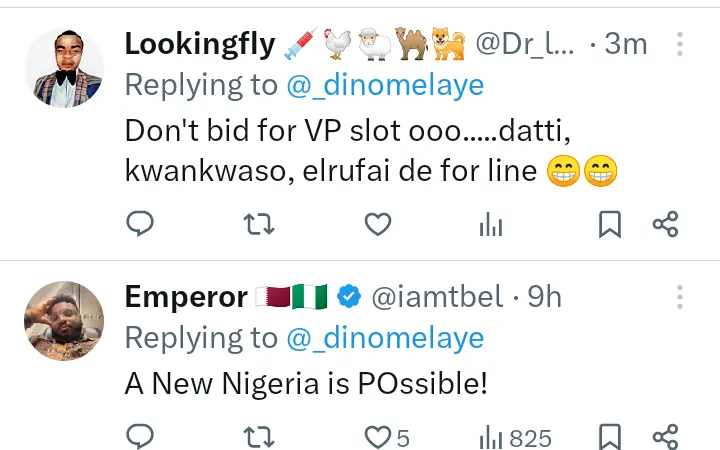Like Emperor's tweet with 5 likes
Viewport: 720px width, 450px height.
coord(377,437)
